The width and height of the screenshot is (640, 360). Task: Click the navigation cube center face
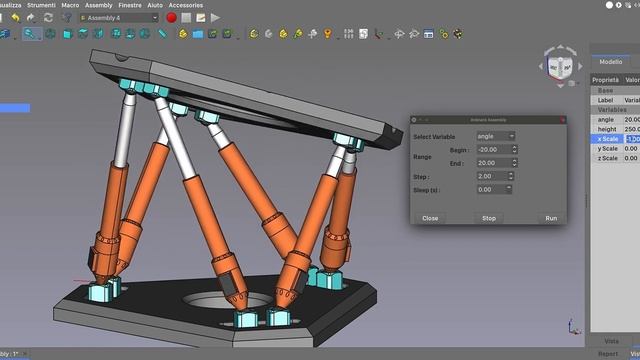[x=560, y=68]
